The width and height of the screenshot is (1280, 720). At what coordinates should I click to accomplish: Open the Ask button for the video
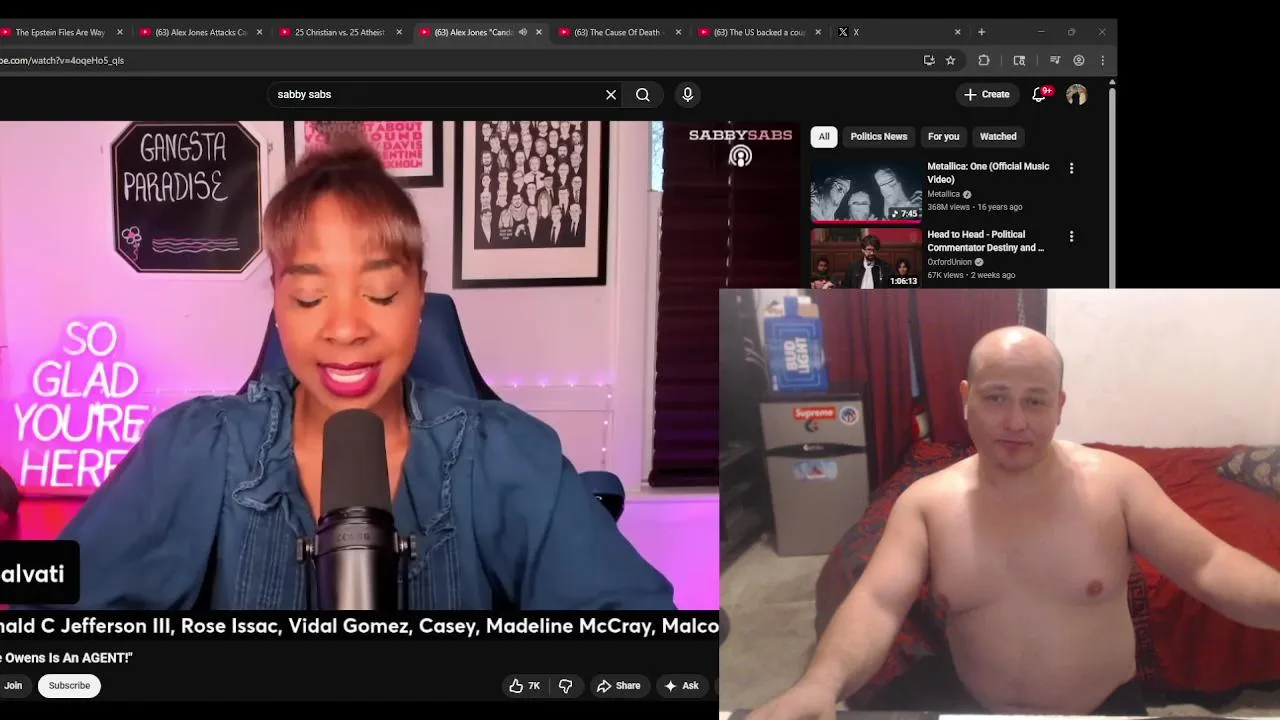[680, 685]
